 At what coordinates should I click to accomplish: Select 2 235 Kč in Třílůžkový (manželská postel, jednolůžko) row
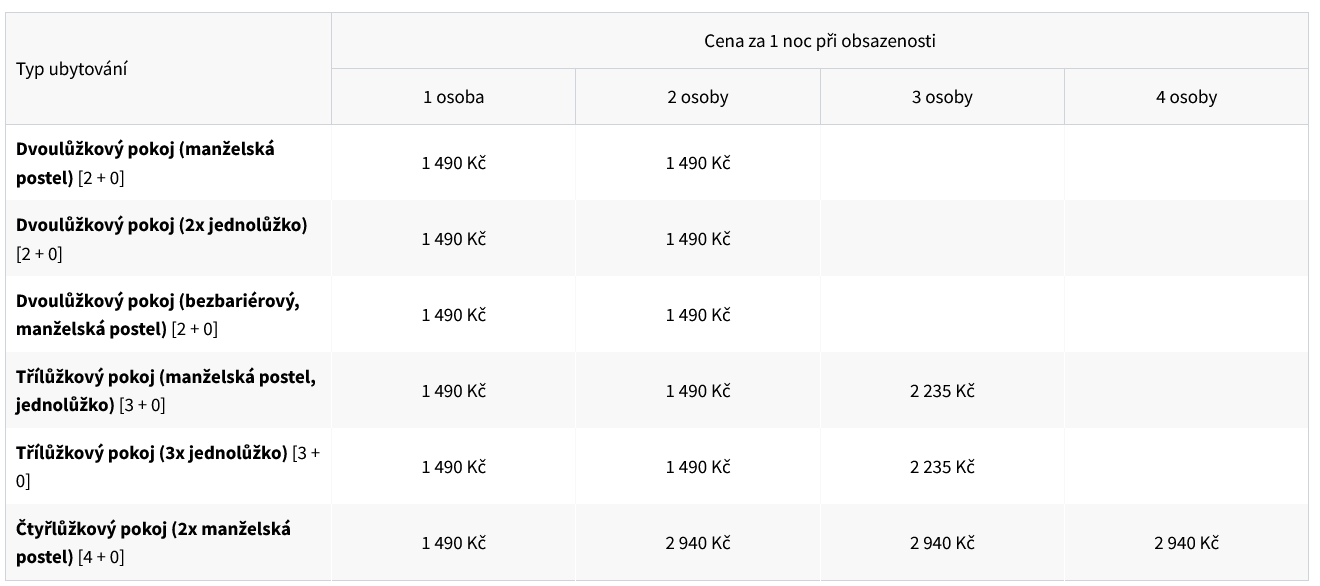tap(942, 391)
